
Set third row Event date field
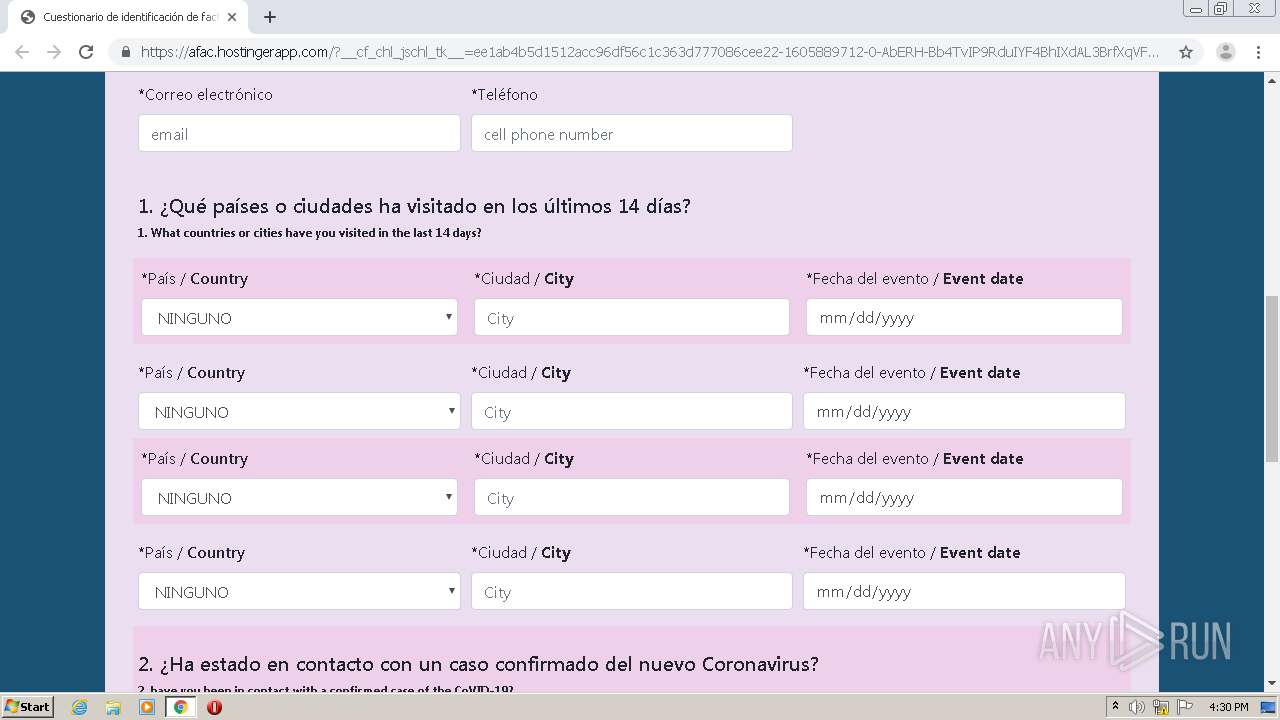click(x=964, y=497)
